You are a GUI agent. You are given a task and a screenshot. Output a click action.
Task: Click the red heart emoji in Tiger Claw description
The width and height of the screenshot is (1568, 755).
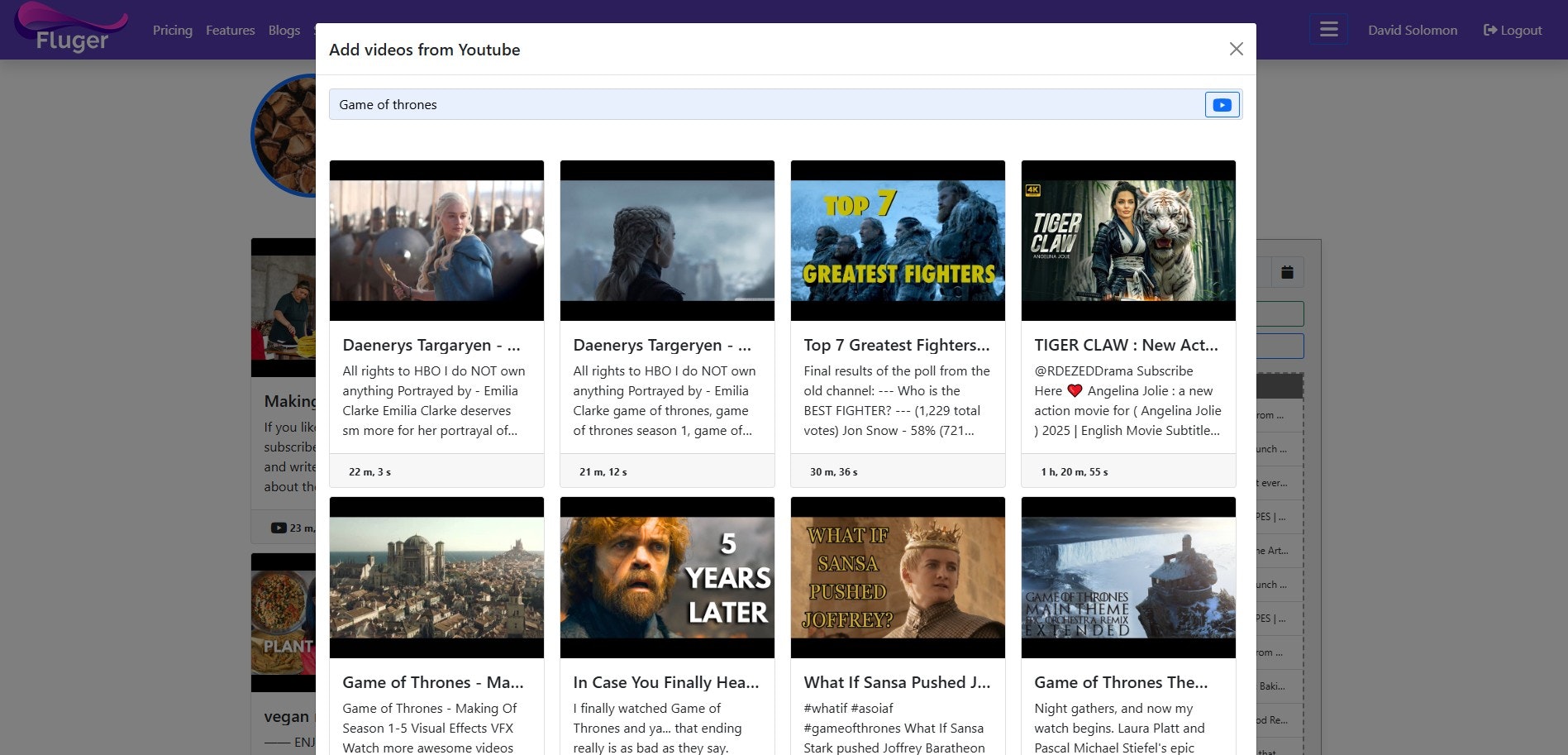click(1075, 391)
